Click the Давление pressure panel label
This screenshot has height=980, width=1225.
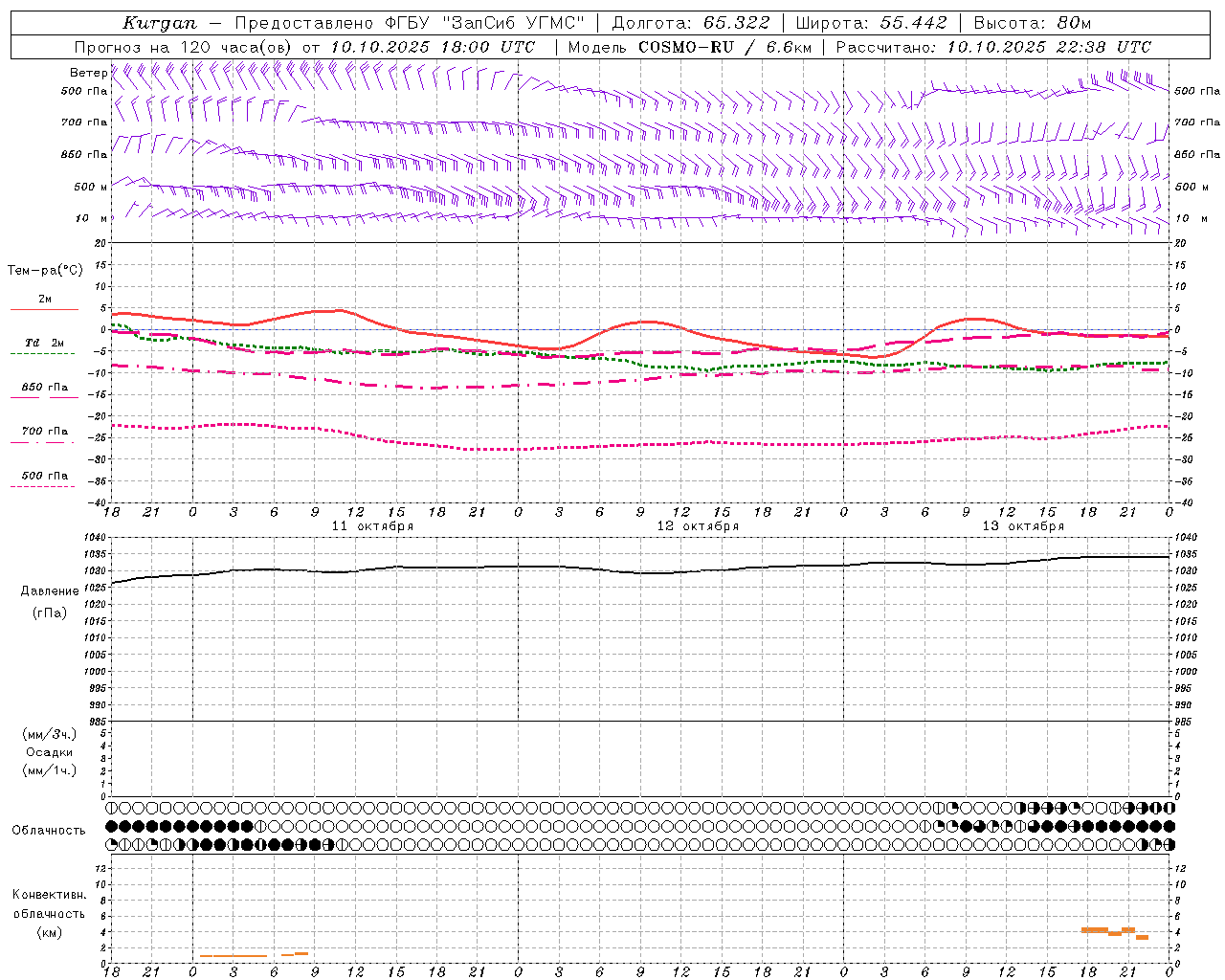[x=50, y=591]
